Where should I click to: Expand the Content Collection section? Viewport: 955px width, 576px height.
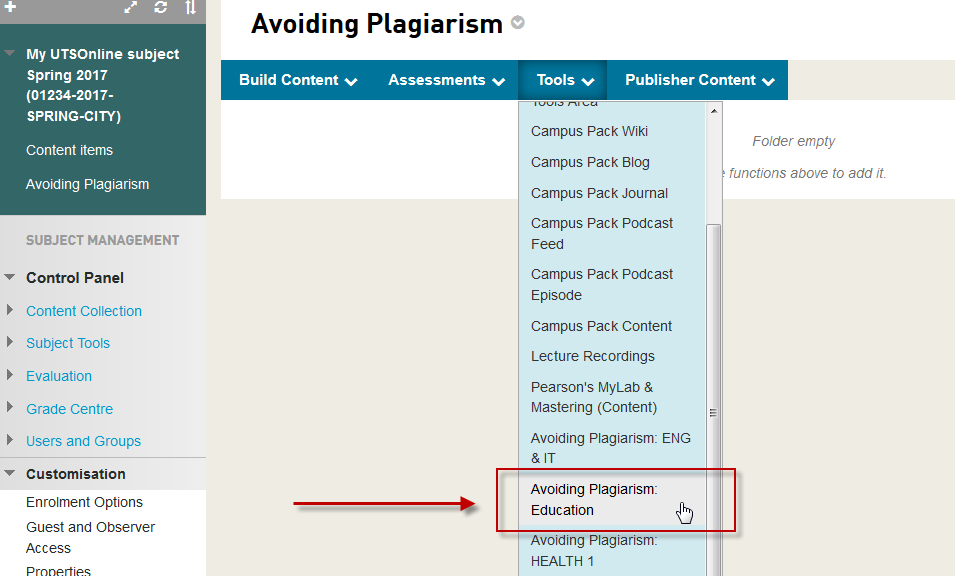10,311
